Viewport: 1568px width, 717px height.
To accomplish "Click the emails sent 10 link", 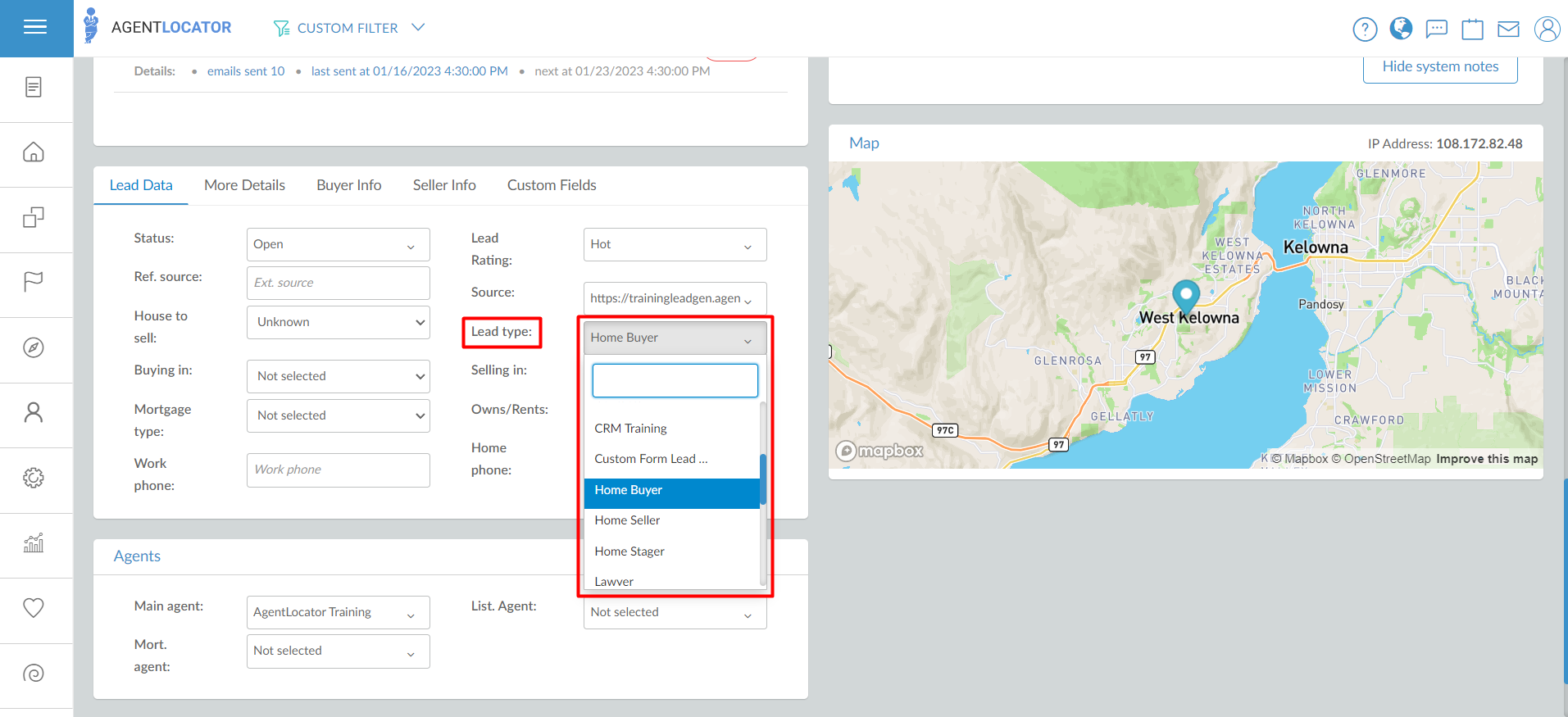I will (246, 71).
